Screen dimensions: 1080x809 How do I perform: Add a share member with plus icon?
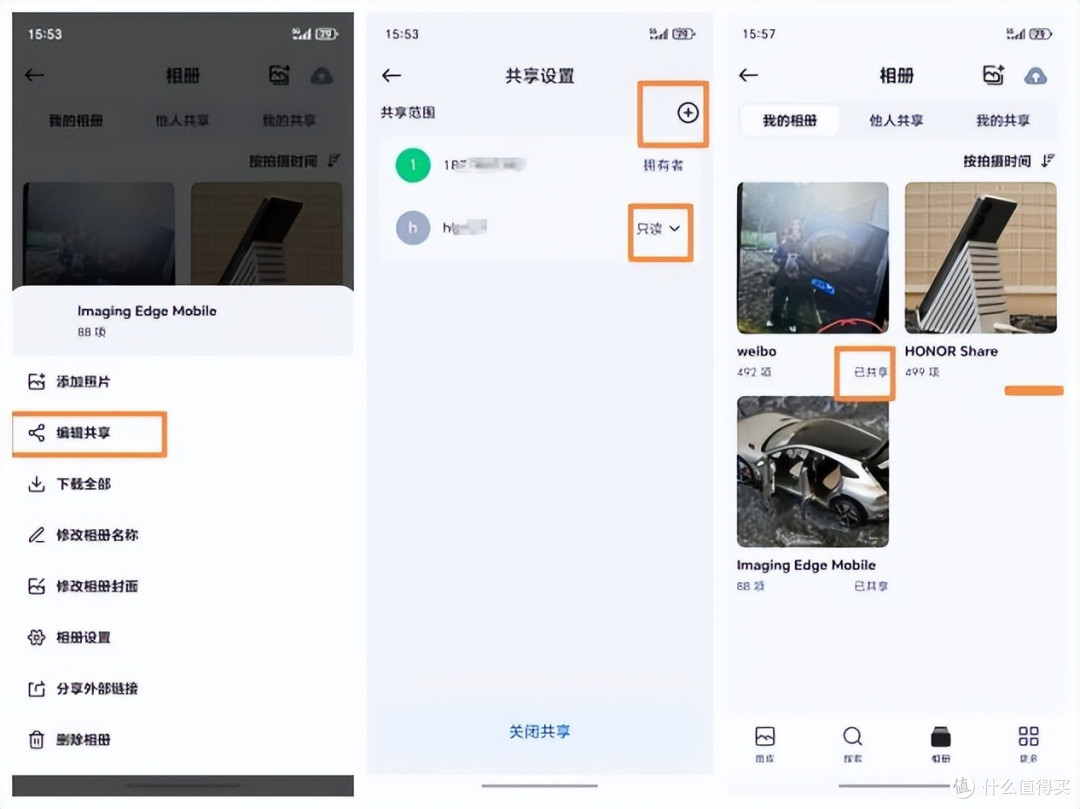pyautogui.click(x=687, y=112)
